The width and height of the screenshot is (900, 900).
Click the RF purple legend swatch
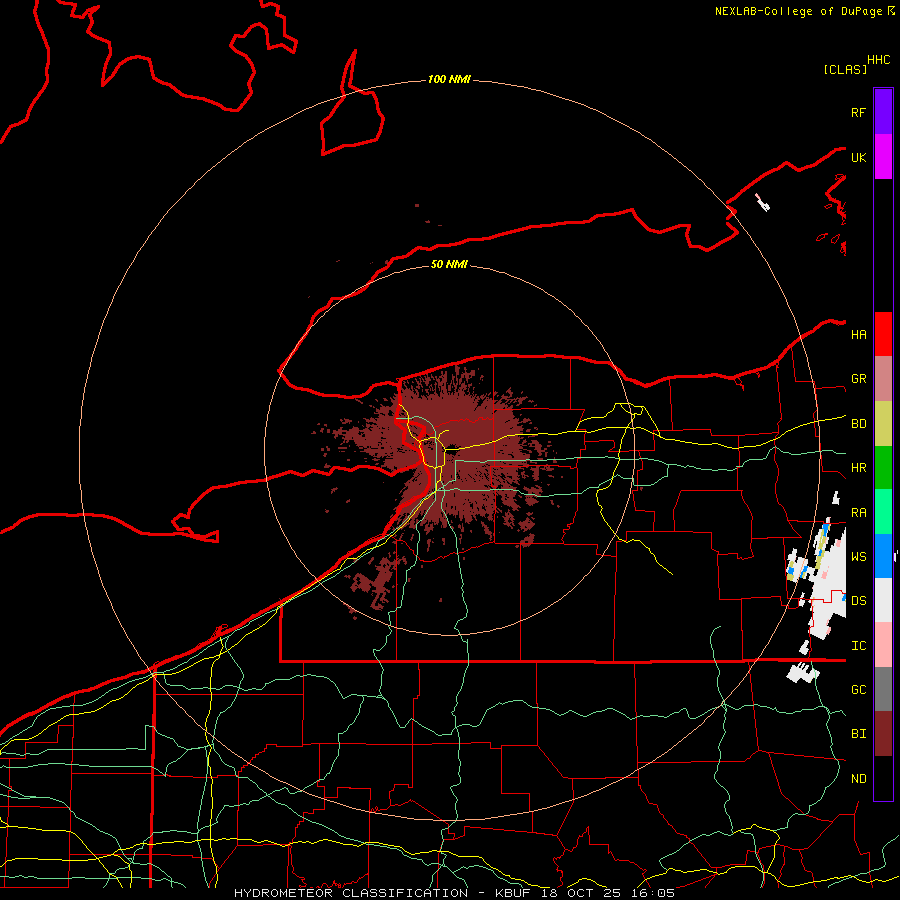click(x=883, y=112)
